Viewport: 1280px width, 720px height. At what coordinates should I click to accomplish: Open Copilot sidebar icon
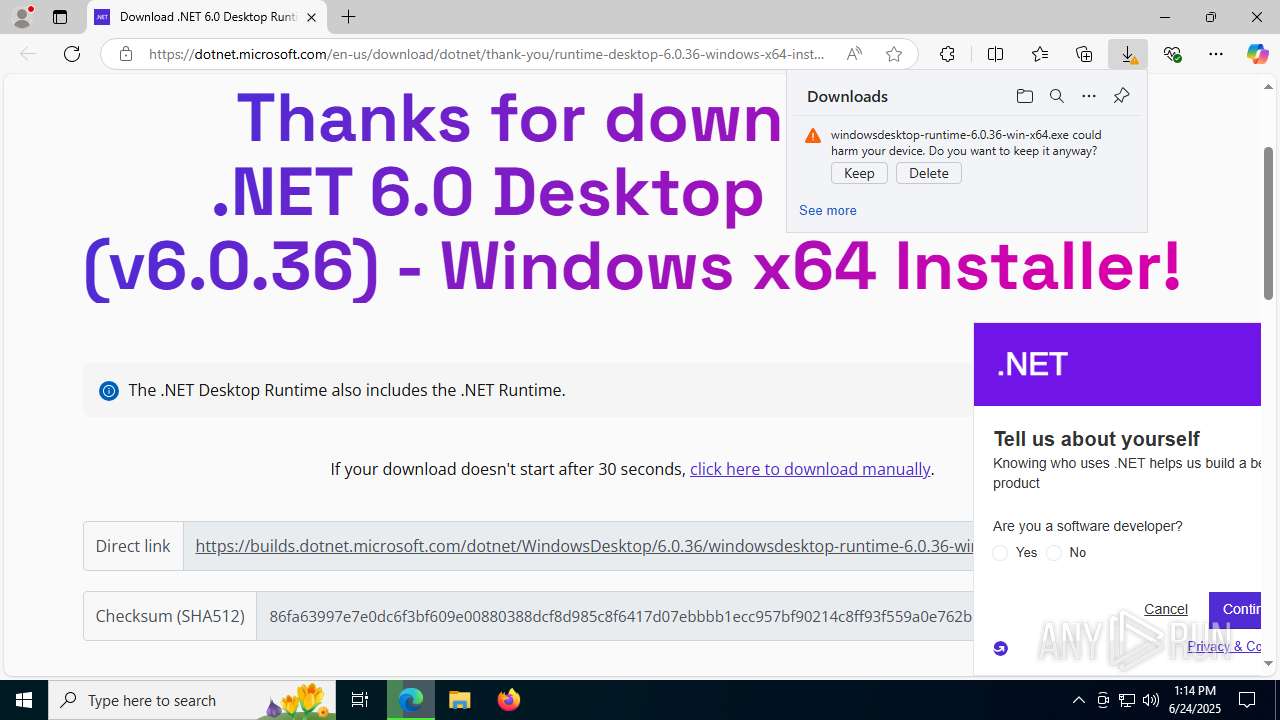1257,54
